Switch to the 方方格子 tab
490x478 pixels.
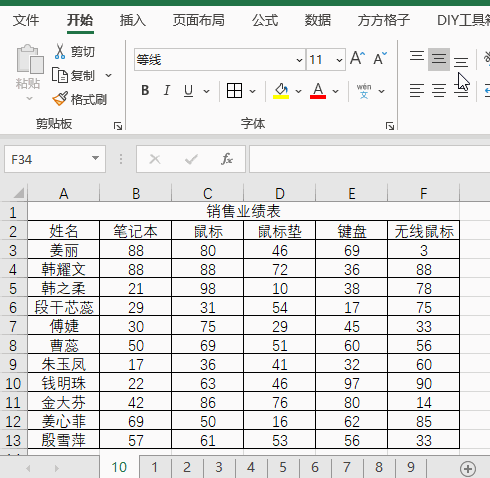click(383, 20)
